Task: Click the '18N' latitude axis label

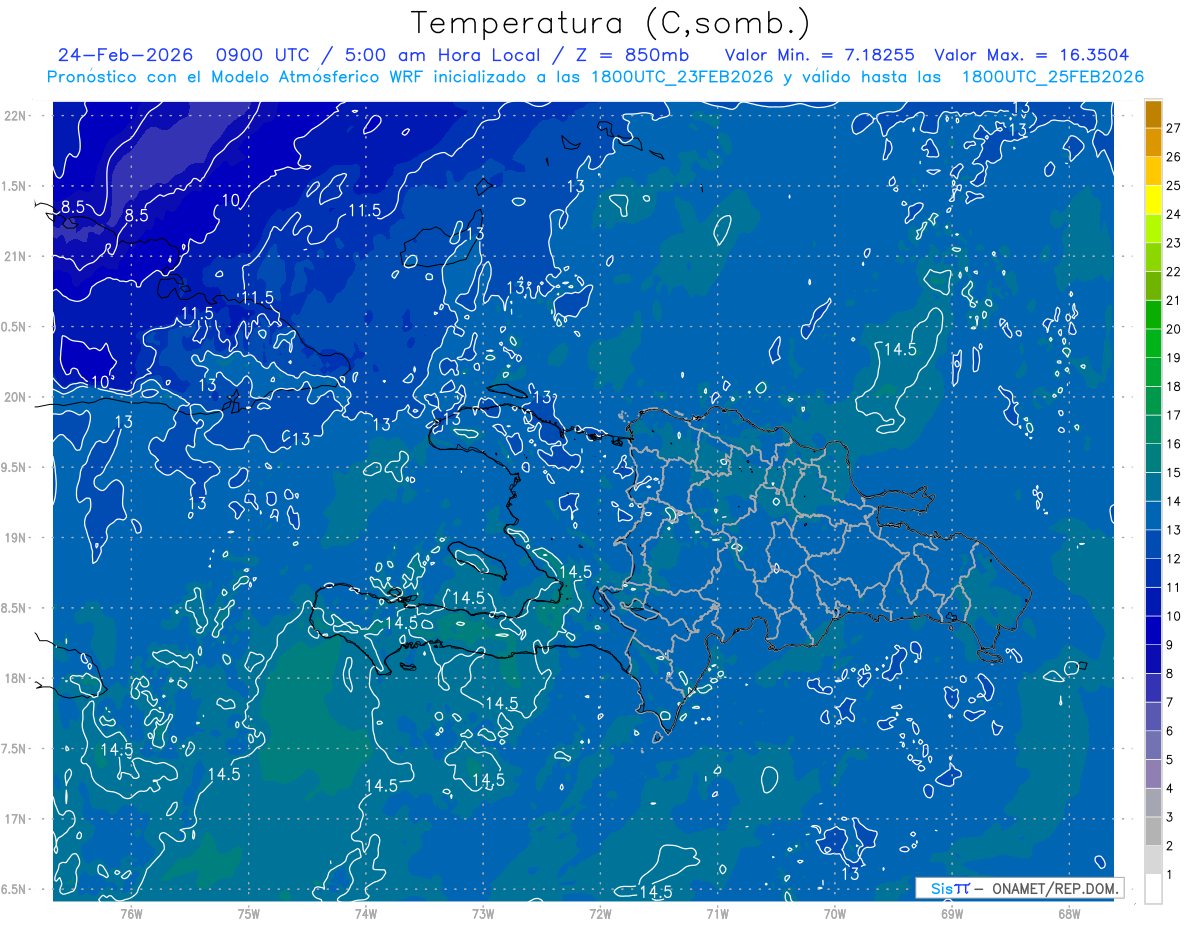Action: click(16, 678)
